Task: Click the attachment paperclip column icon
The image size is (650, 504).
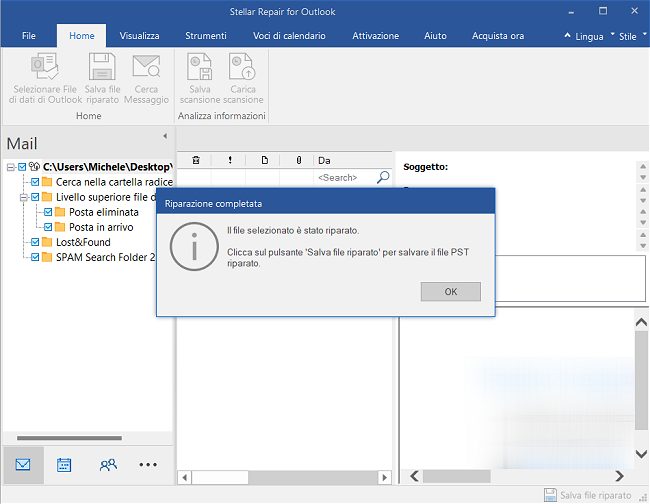Action: (x=298, y=160)
